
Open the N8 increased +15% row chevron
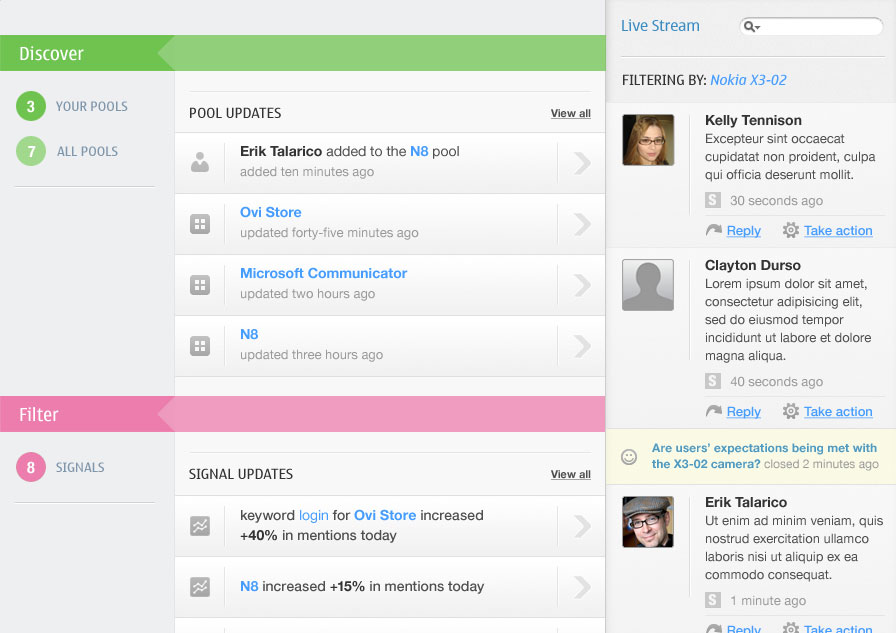582,587
